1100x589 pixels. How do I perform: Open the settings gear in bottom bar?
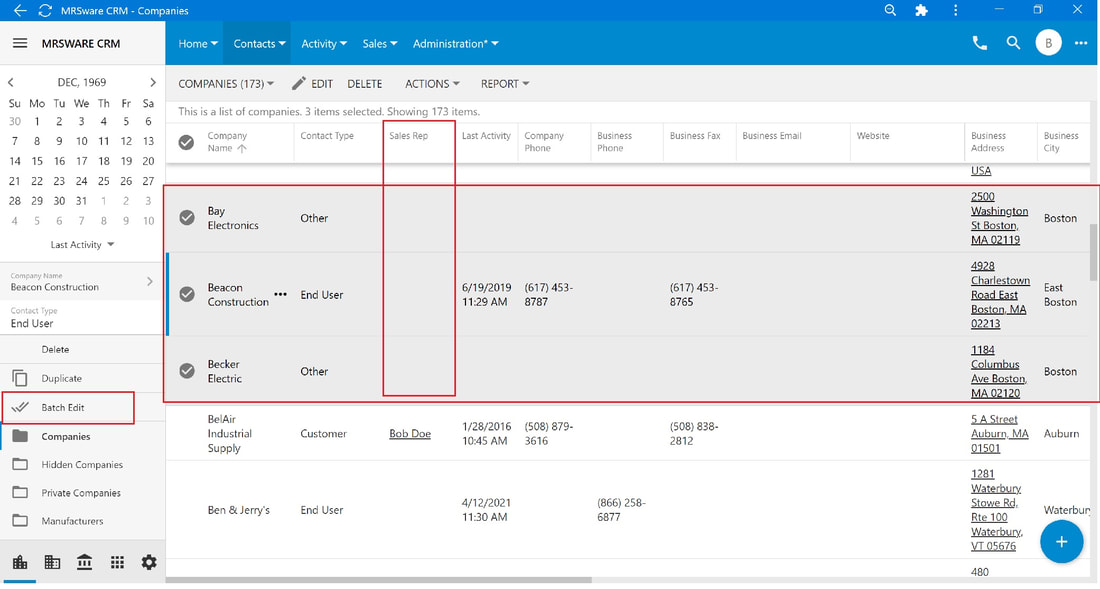tap(149, 562)
